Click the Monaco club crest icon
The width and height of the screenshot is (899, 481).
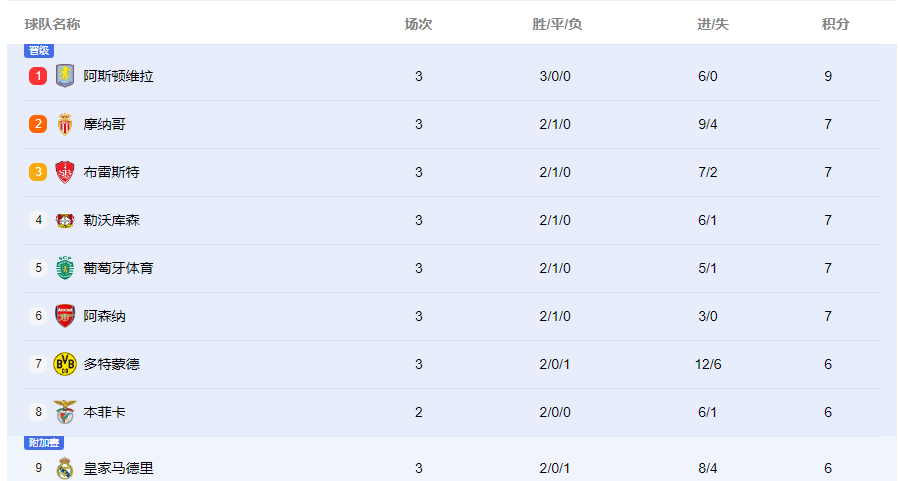tap(65, 124)
